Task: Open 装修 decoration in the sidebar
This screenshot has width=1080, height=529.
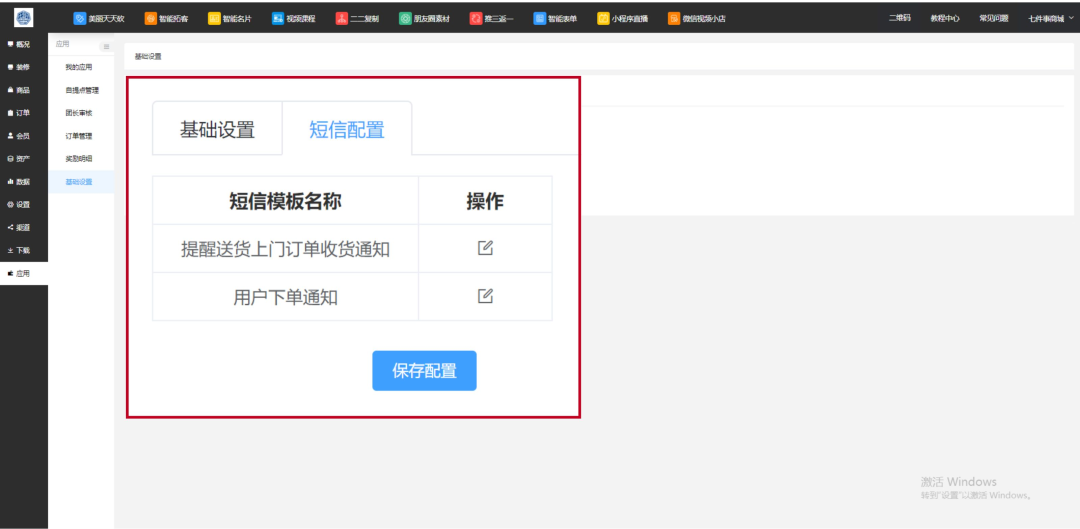Action: [x=23, y=68]
